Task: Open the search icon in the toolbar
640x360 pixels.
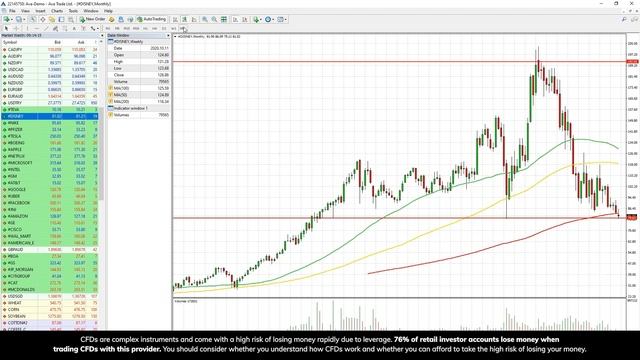Action: tap(624, 19)
